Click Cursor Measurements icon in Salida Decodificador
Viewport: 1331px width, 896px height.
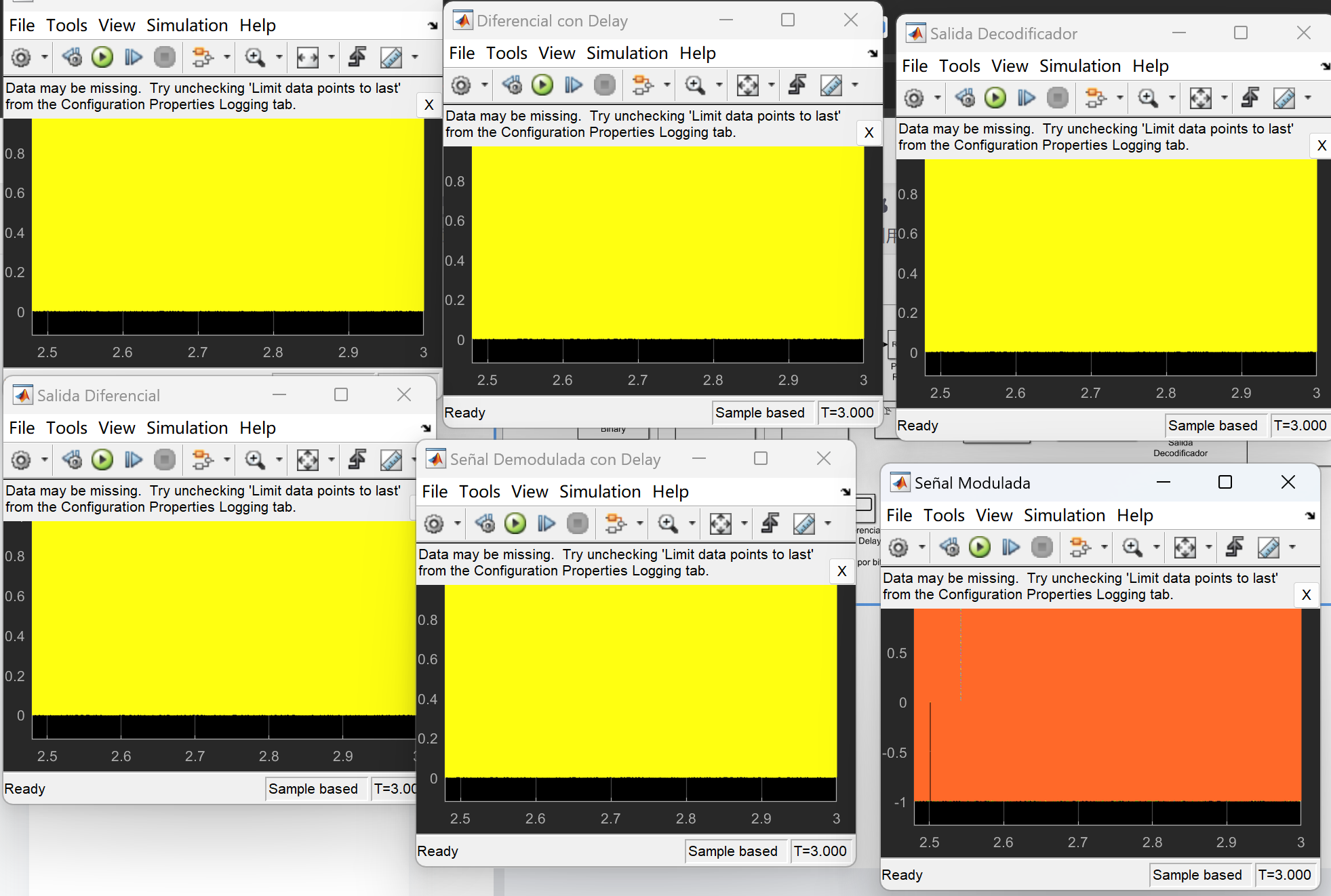click(x=1284, y=98)
